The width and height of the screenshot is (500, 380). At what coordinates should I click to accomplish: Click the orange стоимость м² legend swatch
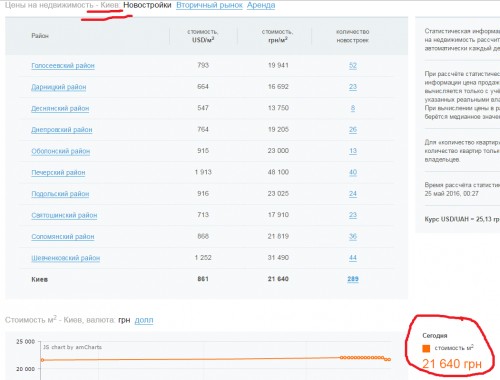click(x=426, y=348)
